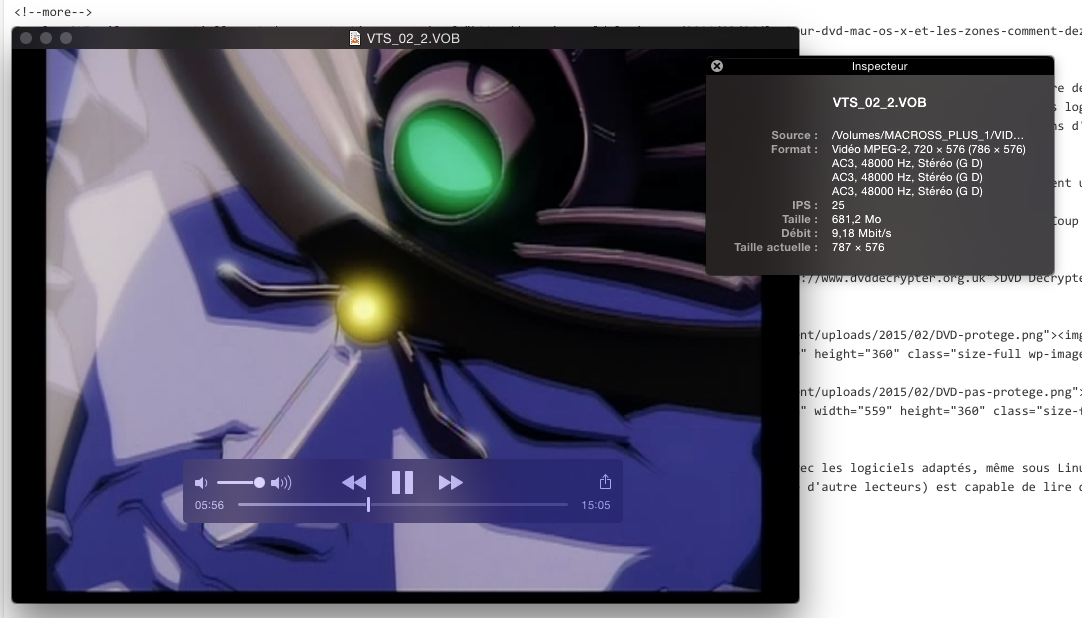
Task: Seek on the playback timeline bar
Action: pos(403,505)
